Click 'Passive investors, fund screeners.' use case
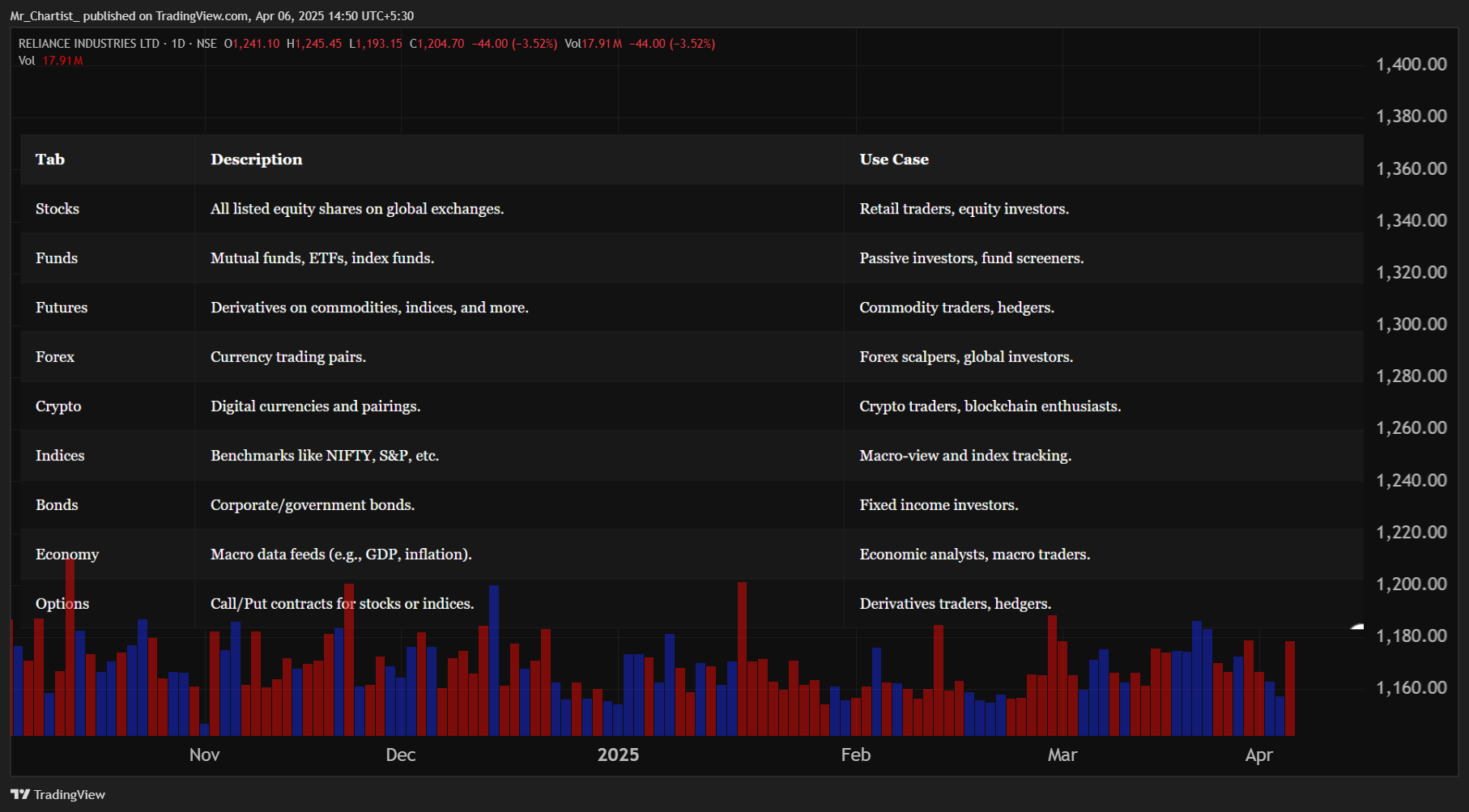1469x812 pixels. [x=972, y=258]
